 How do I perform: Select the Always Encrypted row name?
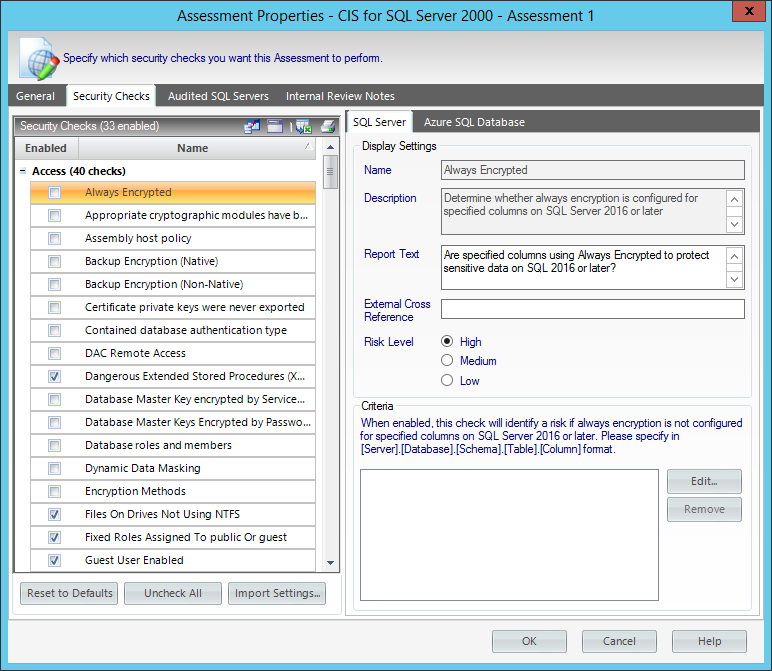click(x=129, y=192)
